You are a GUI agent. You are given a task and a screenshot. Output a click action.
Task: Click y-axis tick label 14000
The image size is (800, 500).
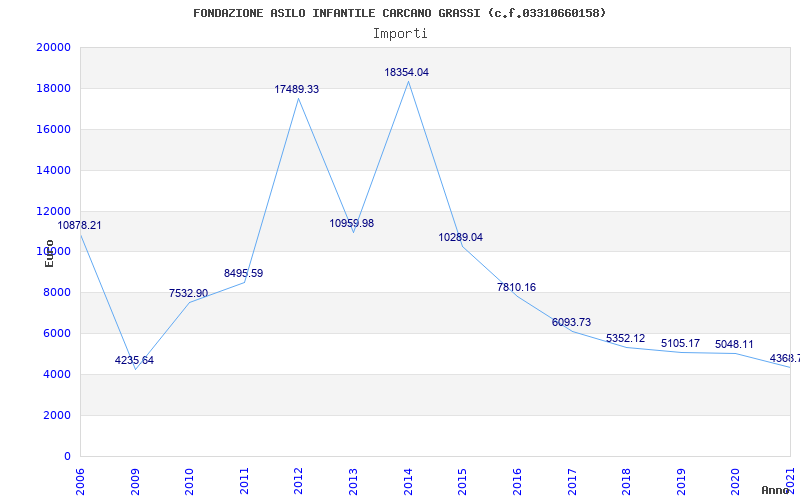pyautogui.click(x=54, y=170)
